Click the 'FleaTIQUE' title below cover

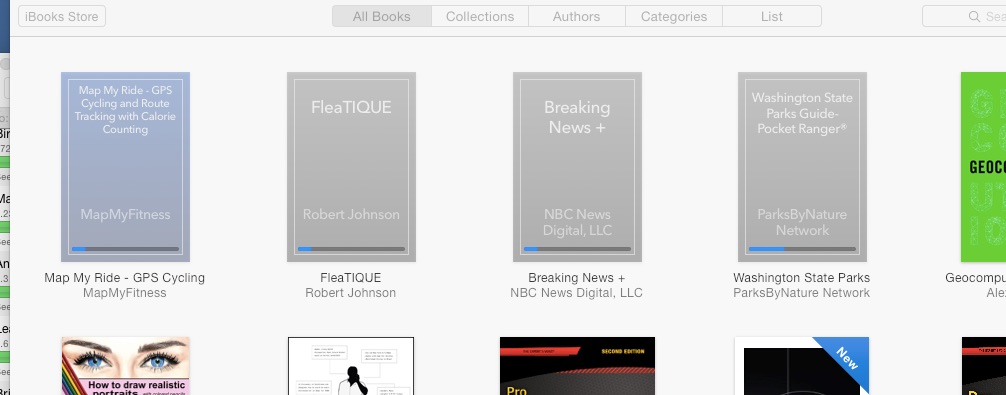click(x=350, y=278)
